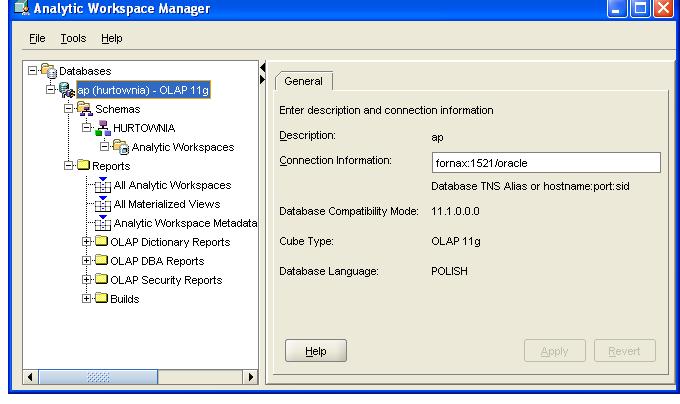The width and height of the screenshot is (680, 404).
Task: Select the Databases tree label
Action: pos(85,71)
